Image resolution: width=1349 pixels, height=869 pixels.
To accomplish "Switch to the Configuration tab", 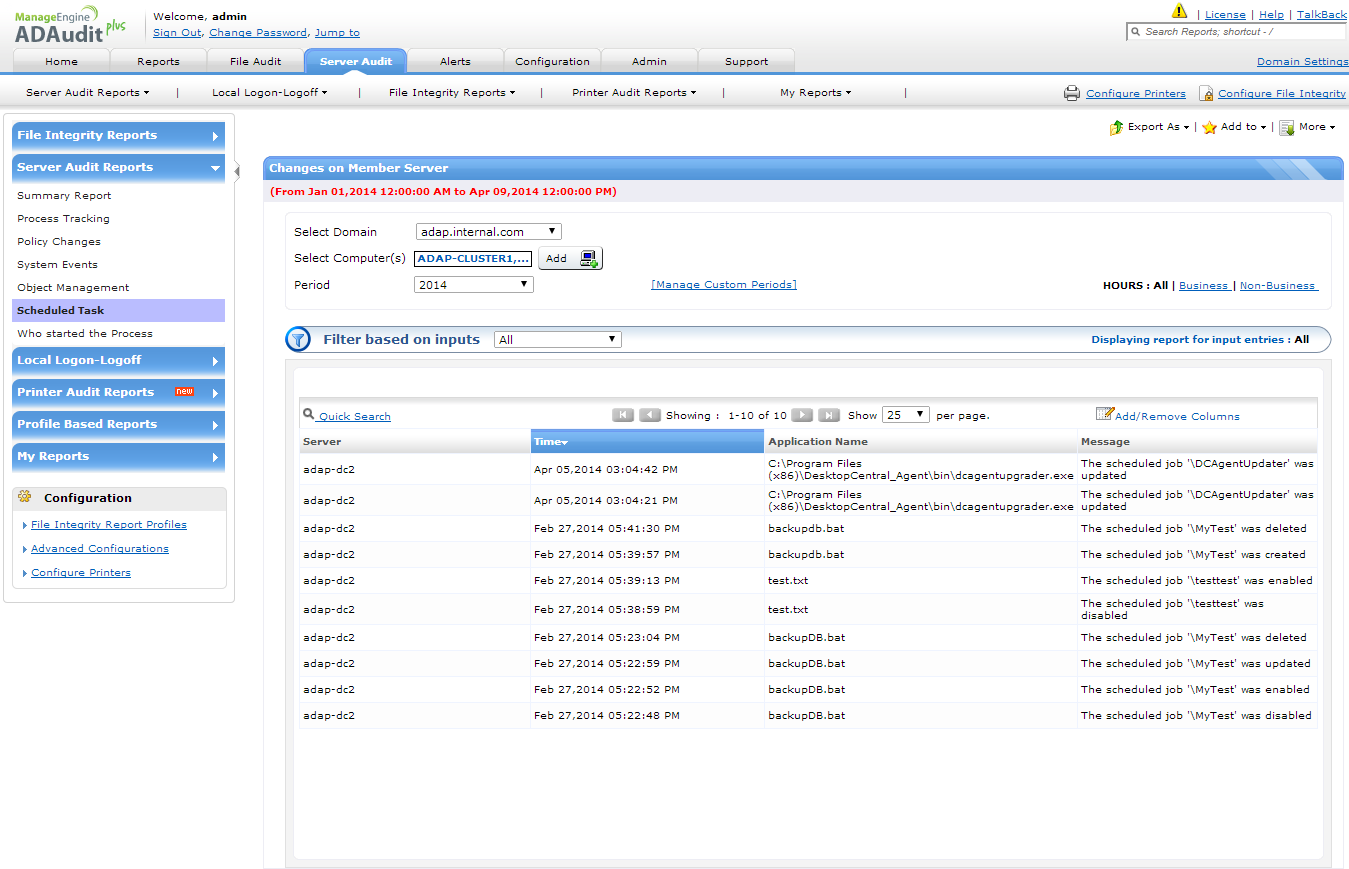I will coord(552,61).
